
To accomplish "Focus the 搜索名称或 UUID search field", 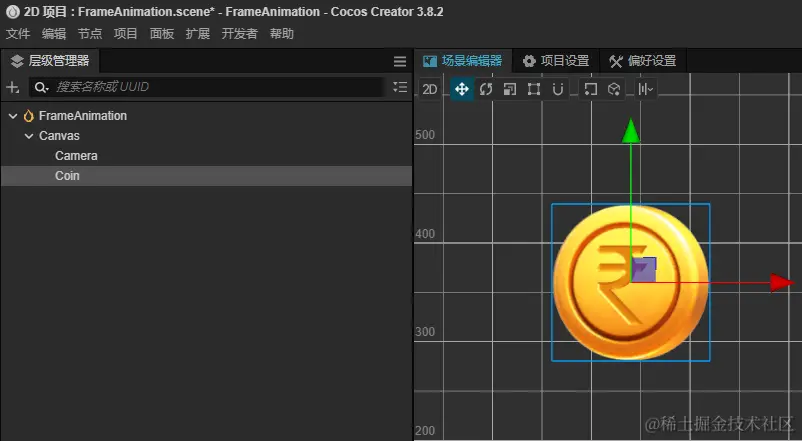I will coord(206,87).
